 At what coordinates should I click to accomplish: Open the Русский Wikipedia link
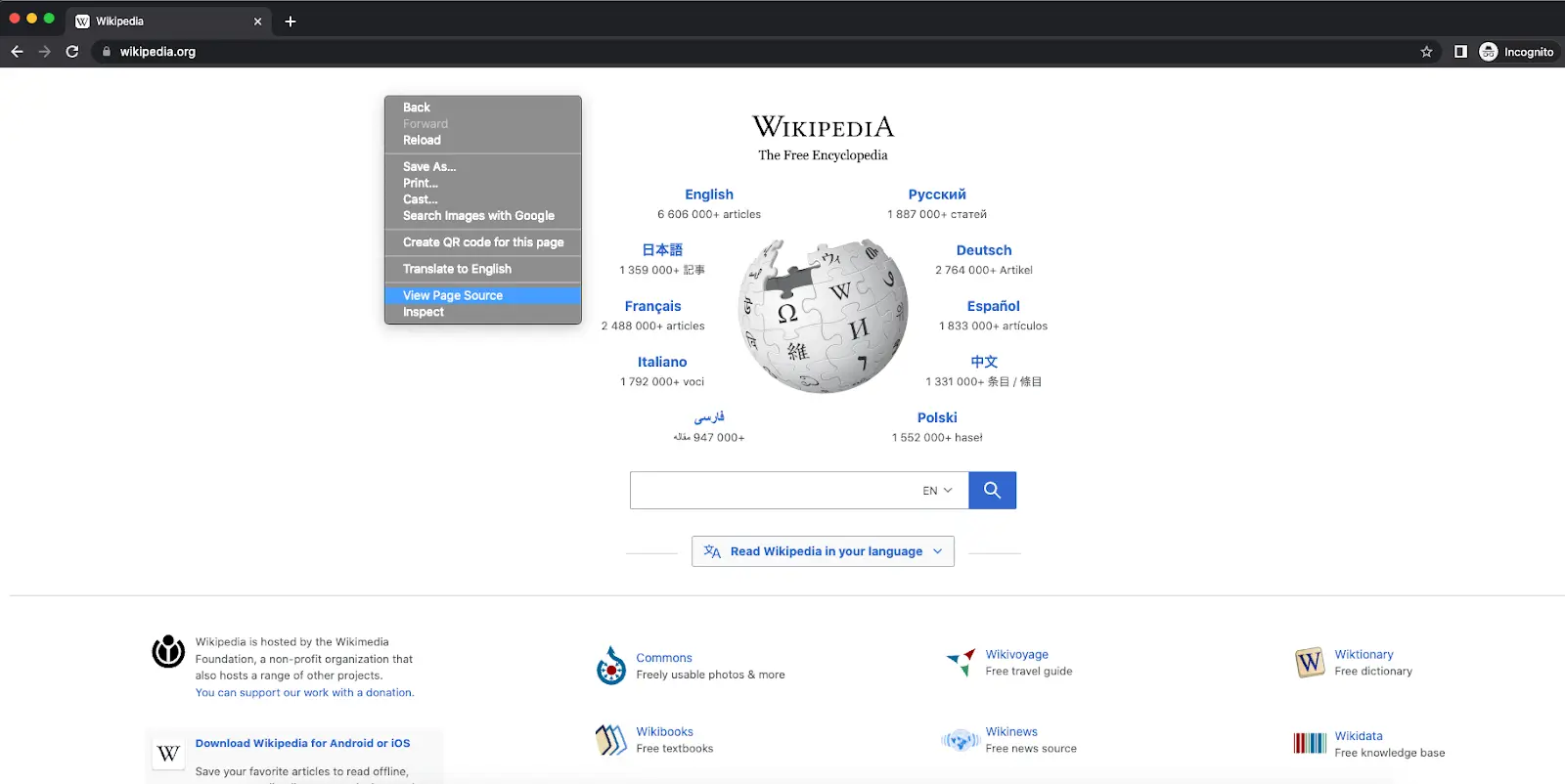pos(937,195)
